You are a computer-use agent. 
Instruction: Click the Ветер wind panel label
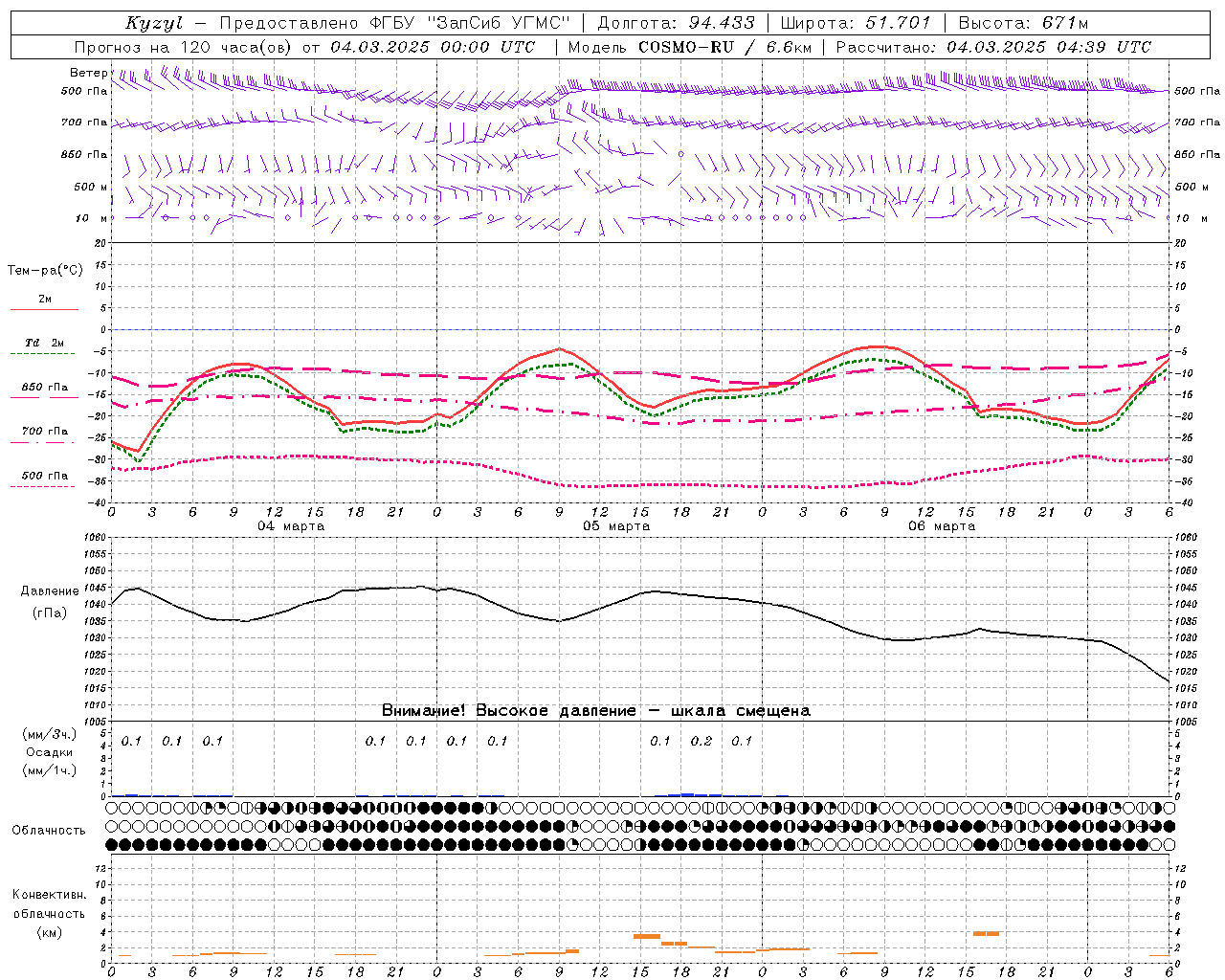point(89,73)
